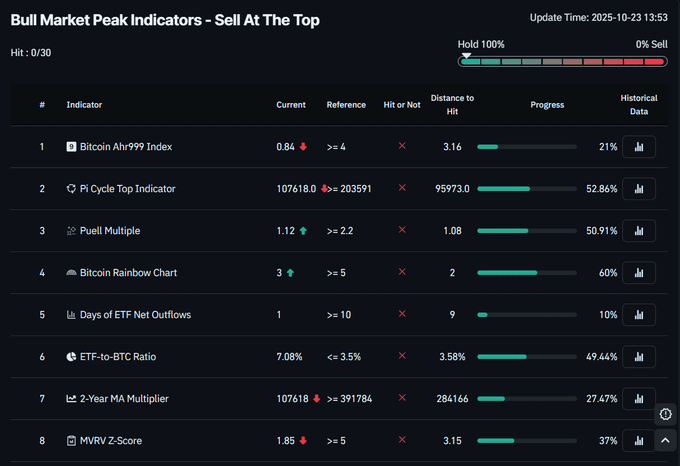Click the Progress column header

[547, 105]
